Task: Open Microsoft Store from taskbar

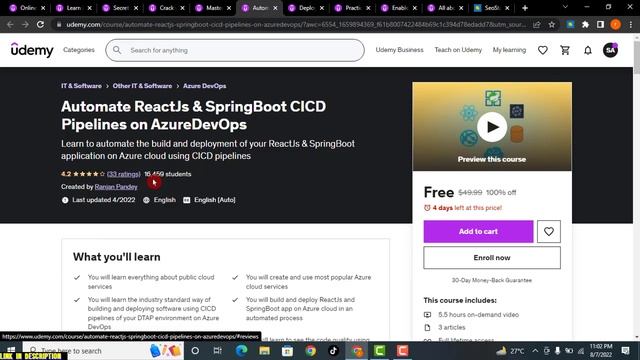Action: click(287, 351)
